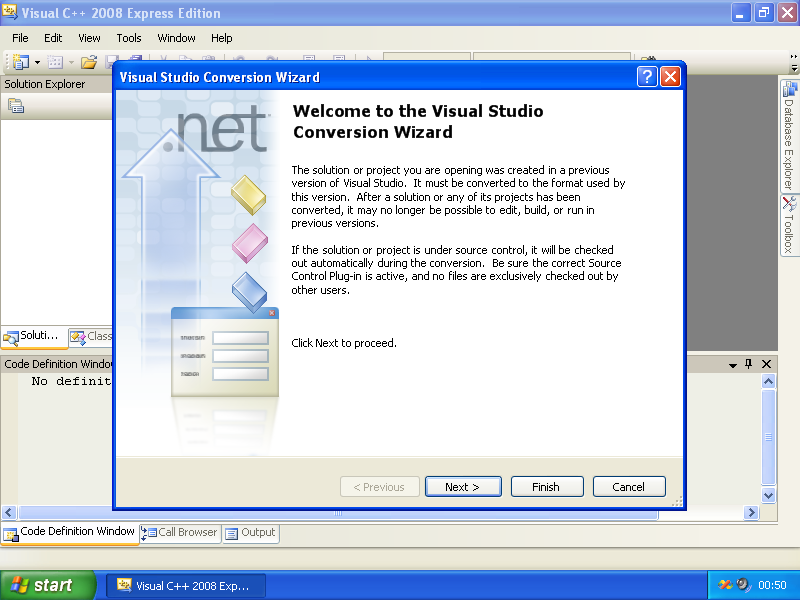Switch to the Call Browser tab
This screenshot has width=800, height=600.
[x=180, y=533]
